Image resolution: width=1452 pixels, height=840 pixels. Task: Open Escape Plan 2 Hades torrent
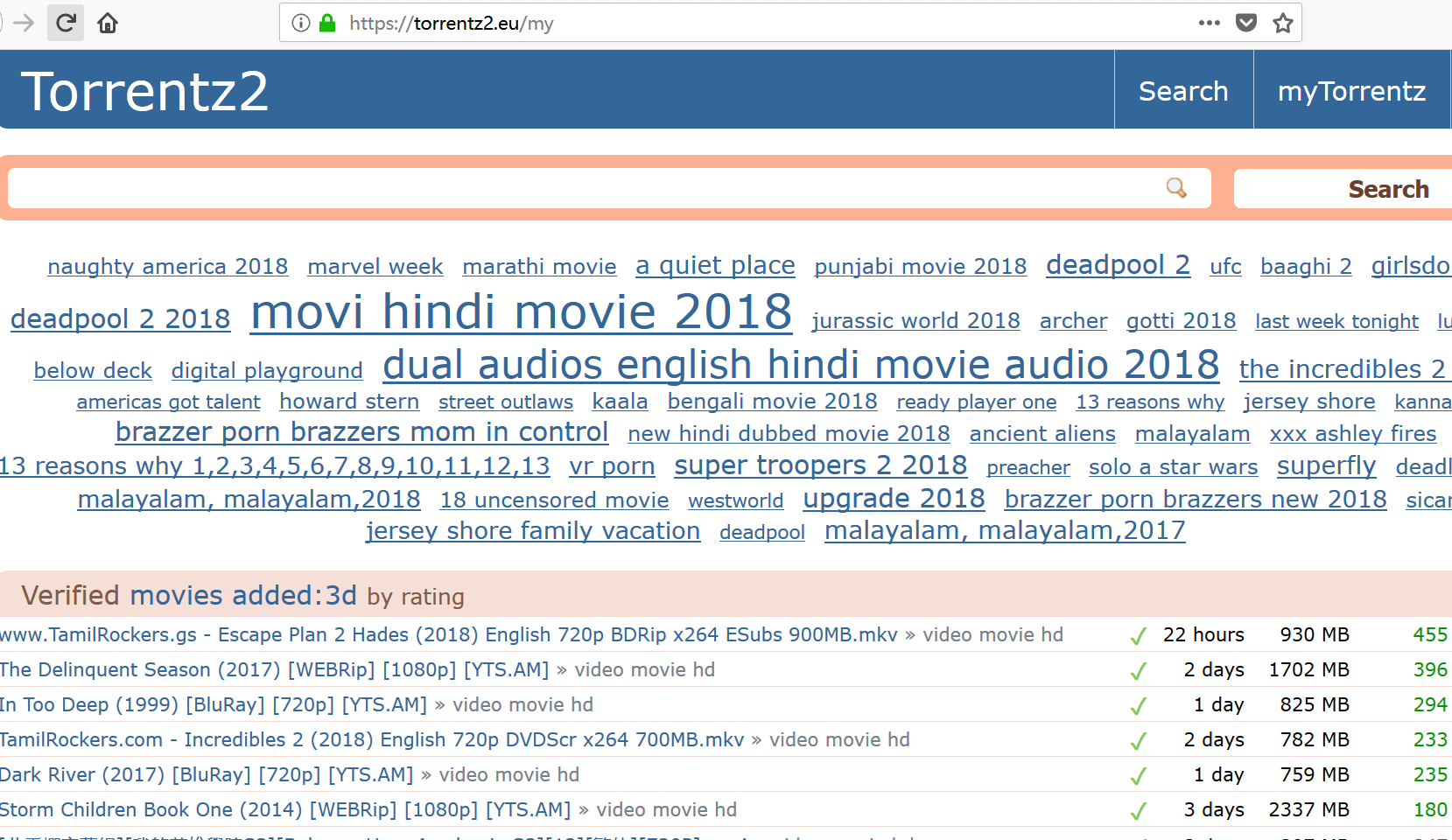point(449,634)
